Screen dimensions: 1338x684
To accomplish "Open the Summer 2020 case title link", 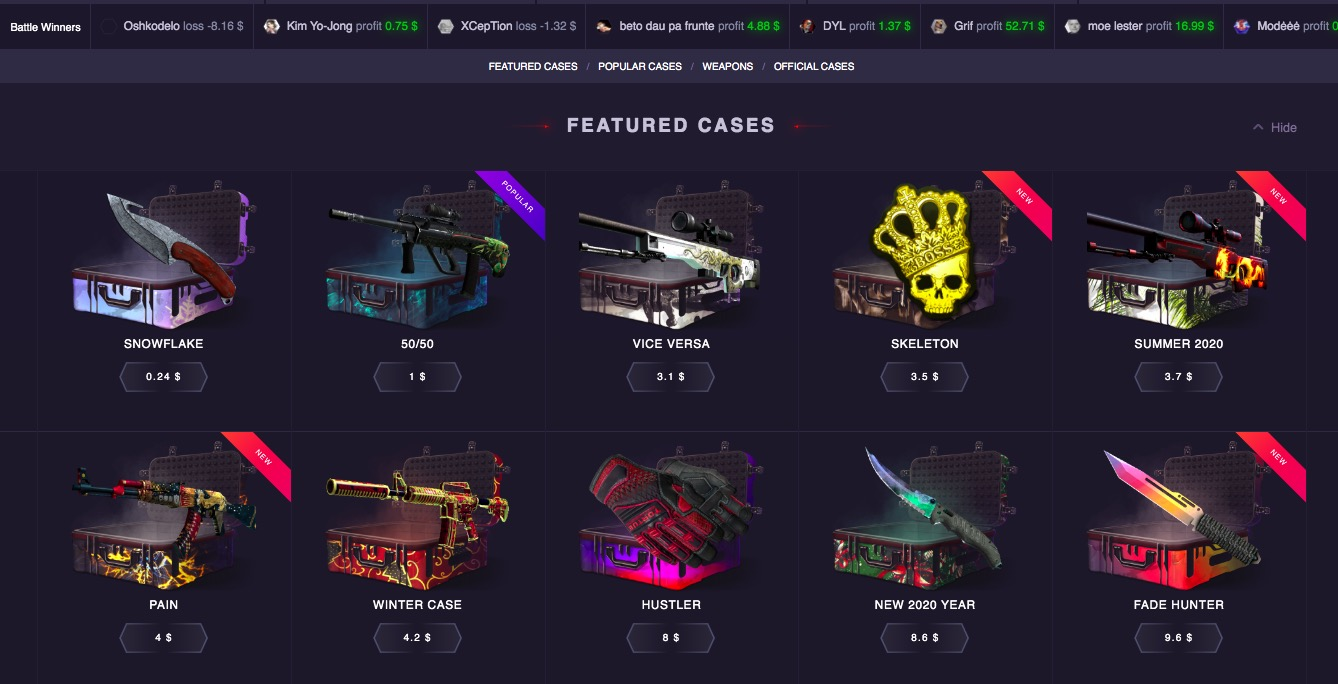I will (1179, 344).
